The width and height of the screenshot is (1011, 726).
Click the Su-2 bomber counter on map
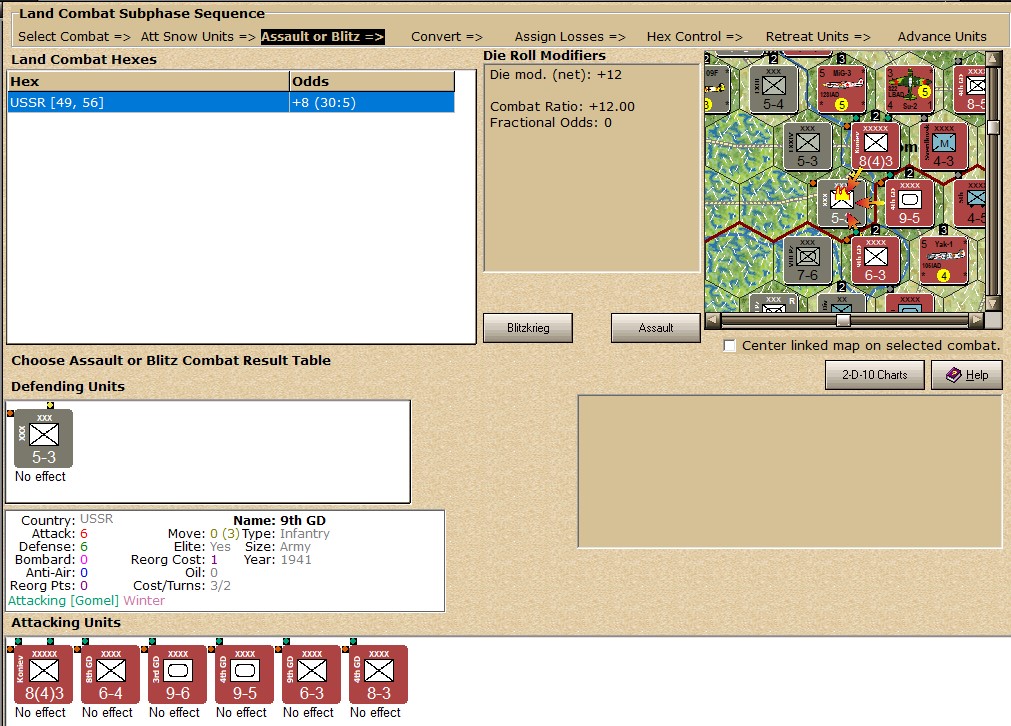(909, 89)
